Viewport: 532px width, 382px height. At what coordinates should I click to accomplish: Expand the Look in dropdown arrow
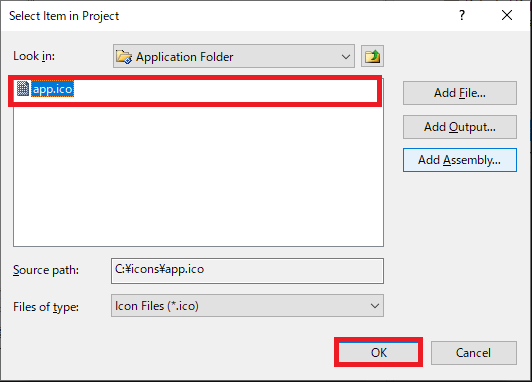click(x=345, y=57)
